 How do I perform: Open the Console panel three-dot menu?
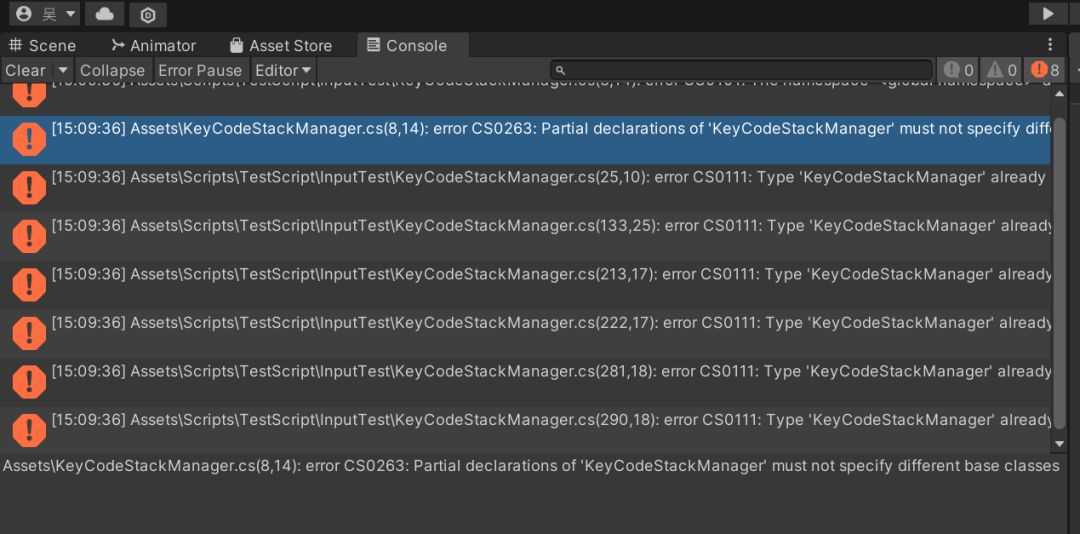tap(1050, 45)
